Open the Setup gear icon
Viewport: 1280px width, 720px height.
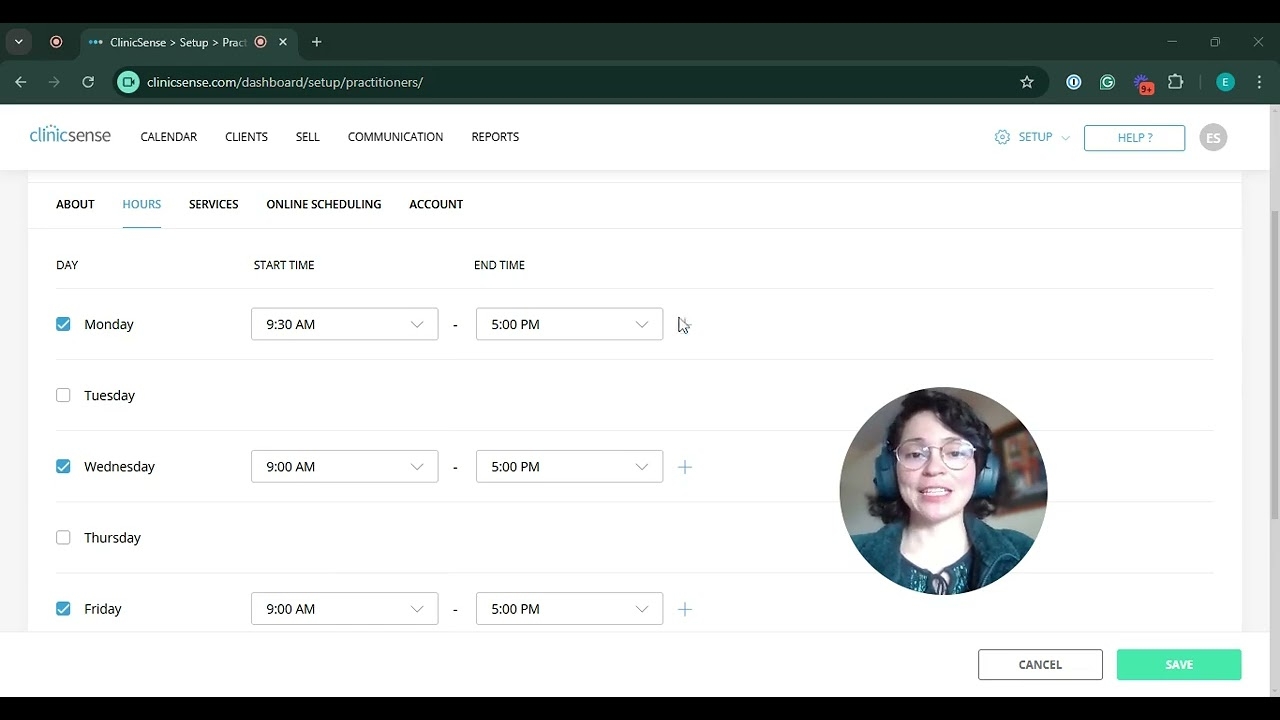click(1002, 137)
